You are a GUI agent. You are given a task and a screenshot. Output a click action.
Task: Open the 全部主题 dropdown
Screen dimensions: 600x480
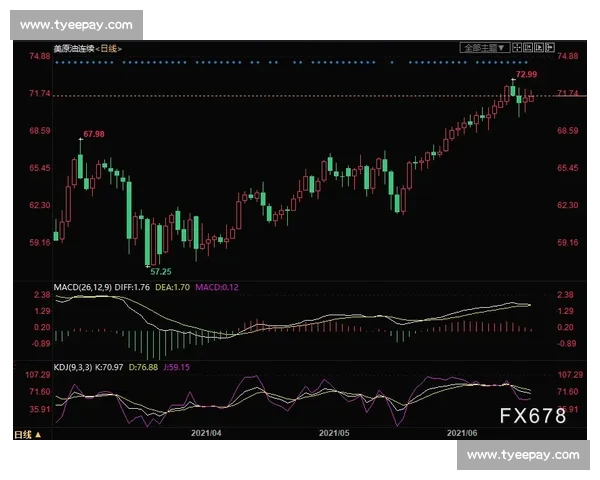point(485,47)
